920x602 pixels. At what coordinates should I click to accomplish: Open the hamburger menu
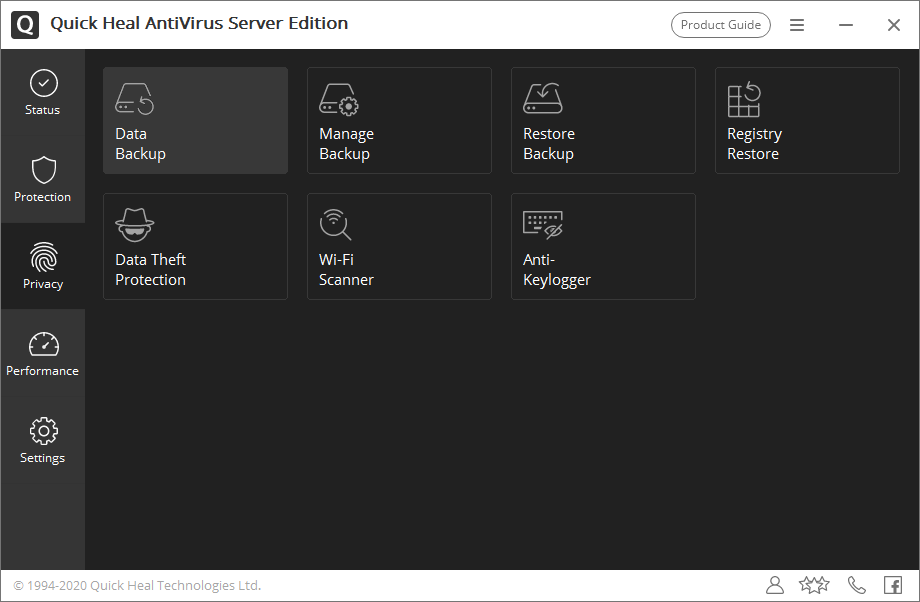point(797,25)
